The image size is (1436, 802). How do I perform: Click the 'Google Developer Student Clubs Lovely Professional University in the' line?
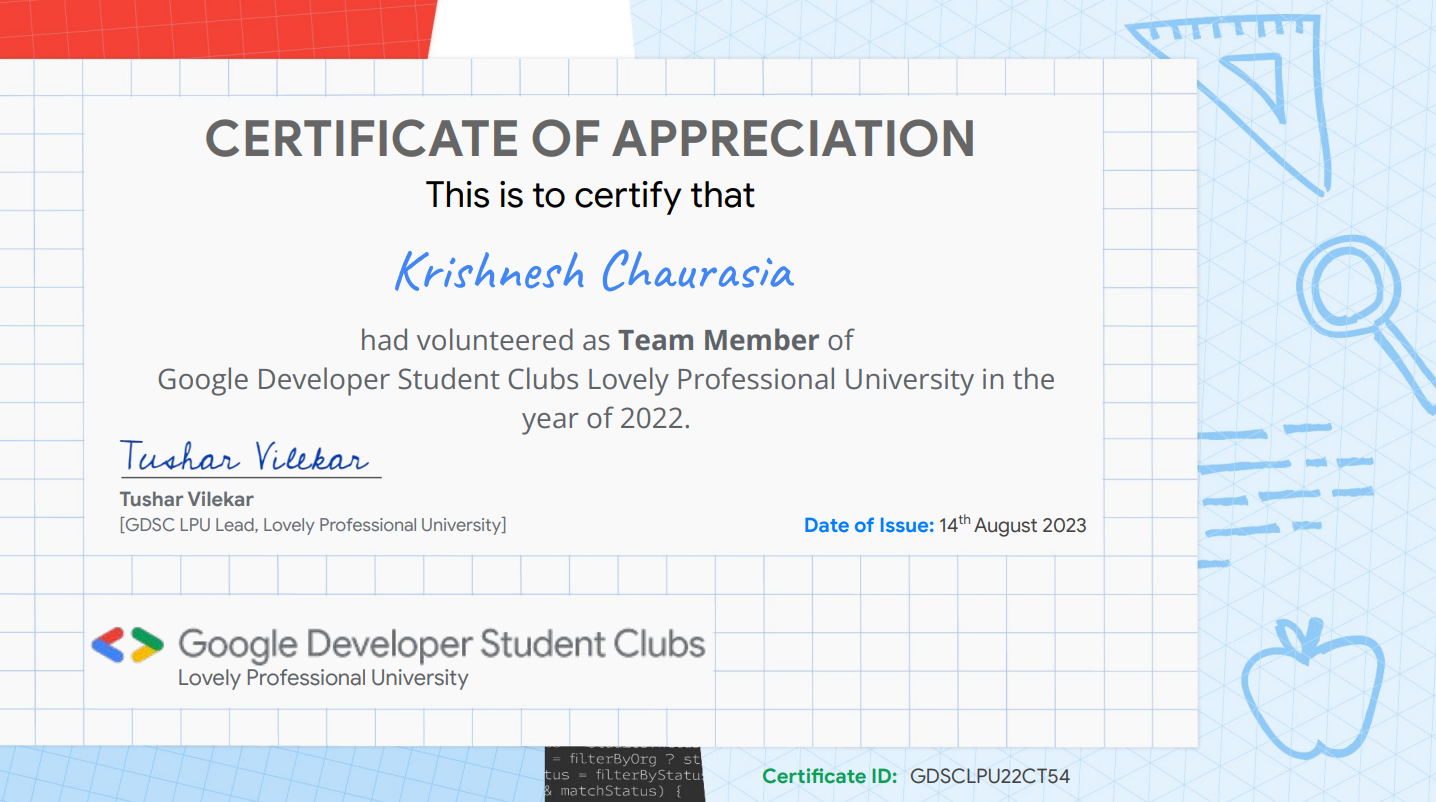(606, 380)
